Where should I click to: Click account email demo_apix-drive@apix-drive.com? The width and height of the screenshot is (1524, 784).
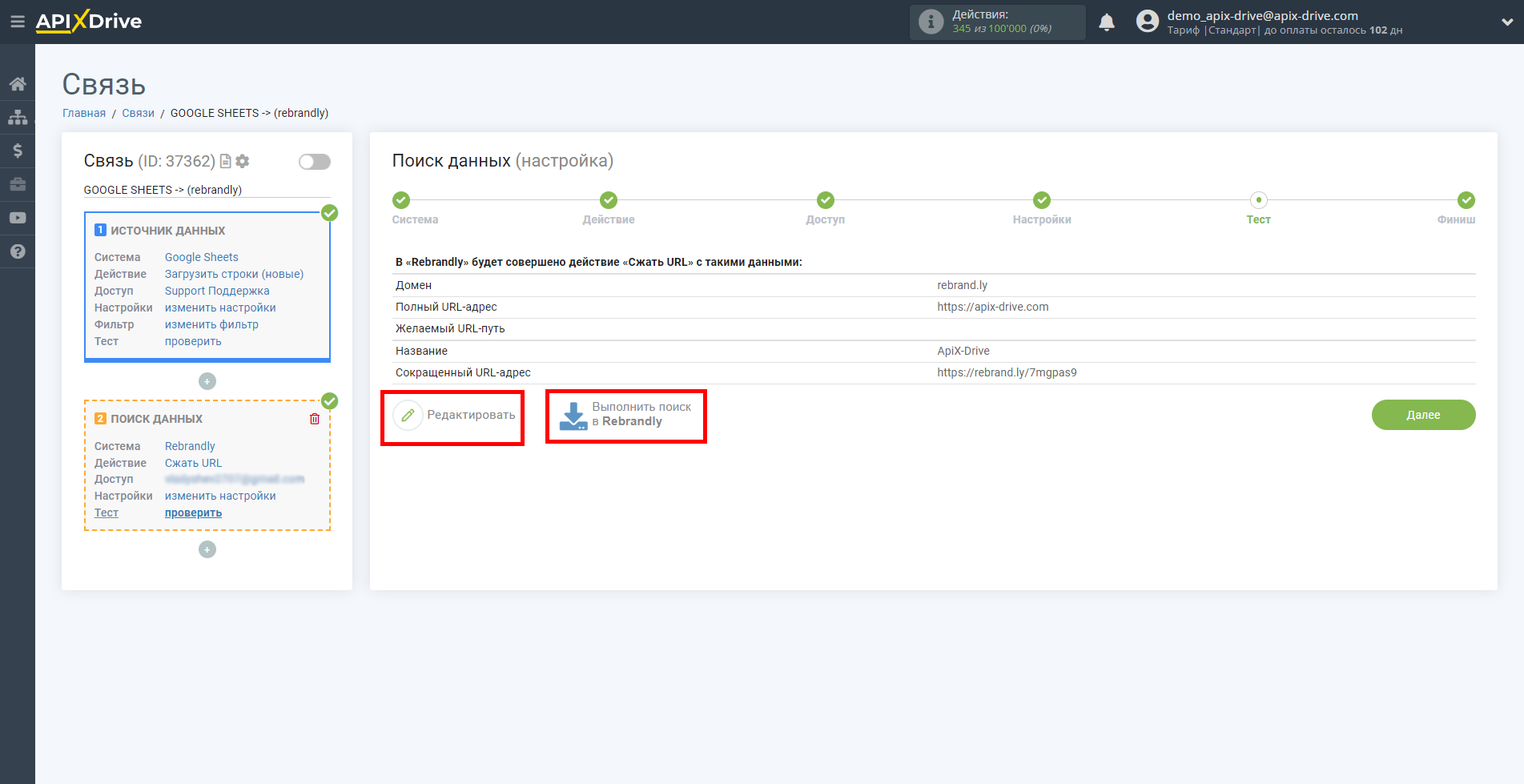pyautogui.click(x=1262, y=15)
